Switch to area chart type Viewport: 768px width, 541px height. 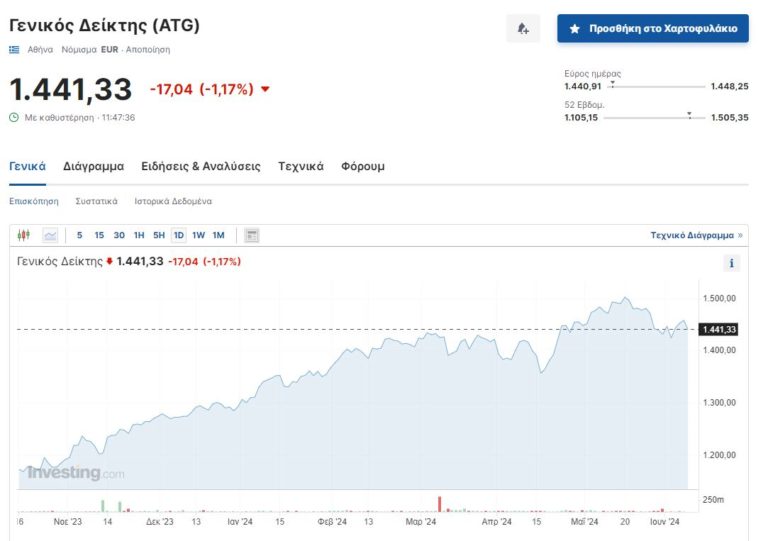pyautogui.click(x=50, y=235)
